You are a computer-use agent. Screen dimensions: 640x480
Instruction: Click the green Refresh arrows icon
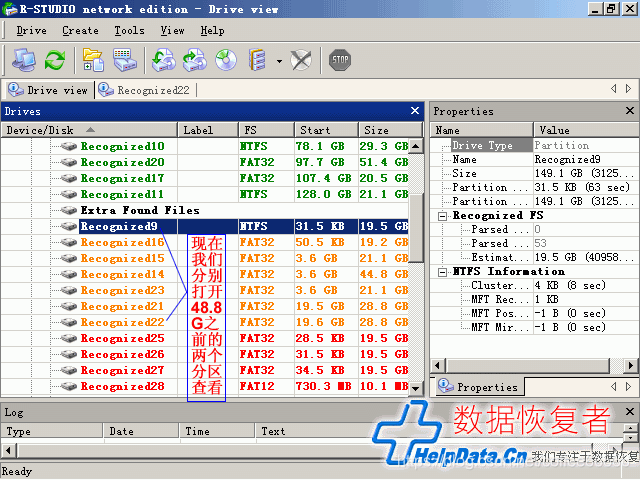pyautogui.click(x=55, y=60)
